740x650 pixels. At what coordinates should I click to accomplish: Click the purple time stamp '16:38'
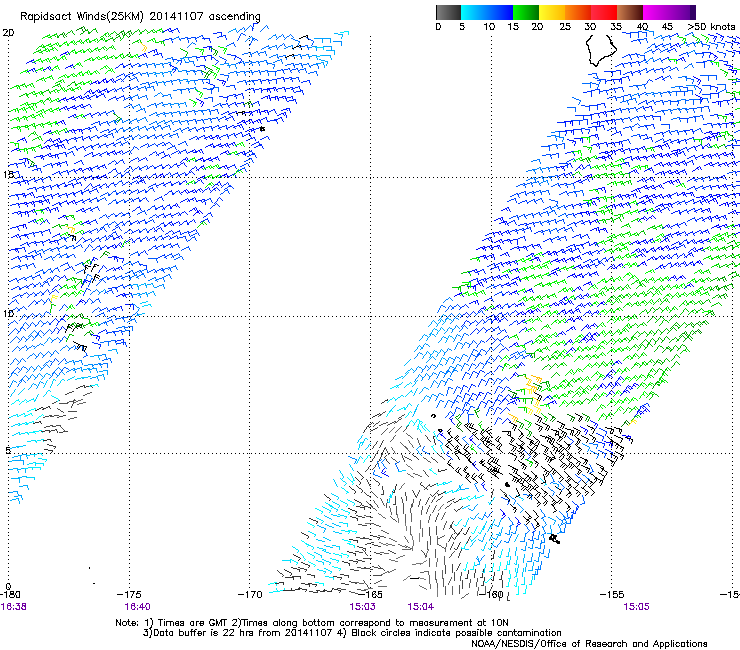pos(13,607)
